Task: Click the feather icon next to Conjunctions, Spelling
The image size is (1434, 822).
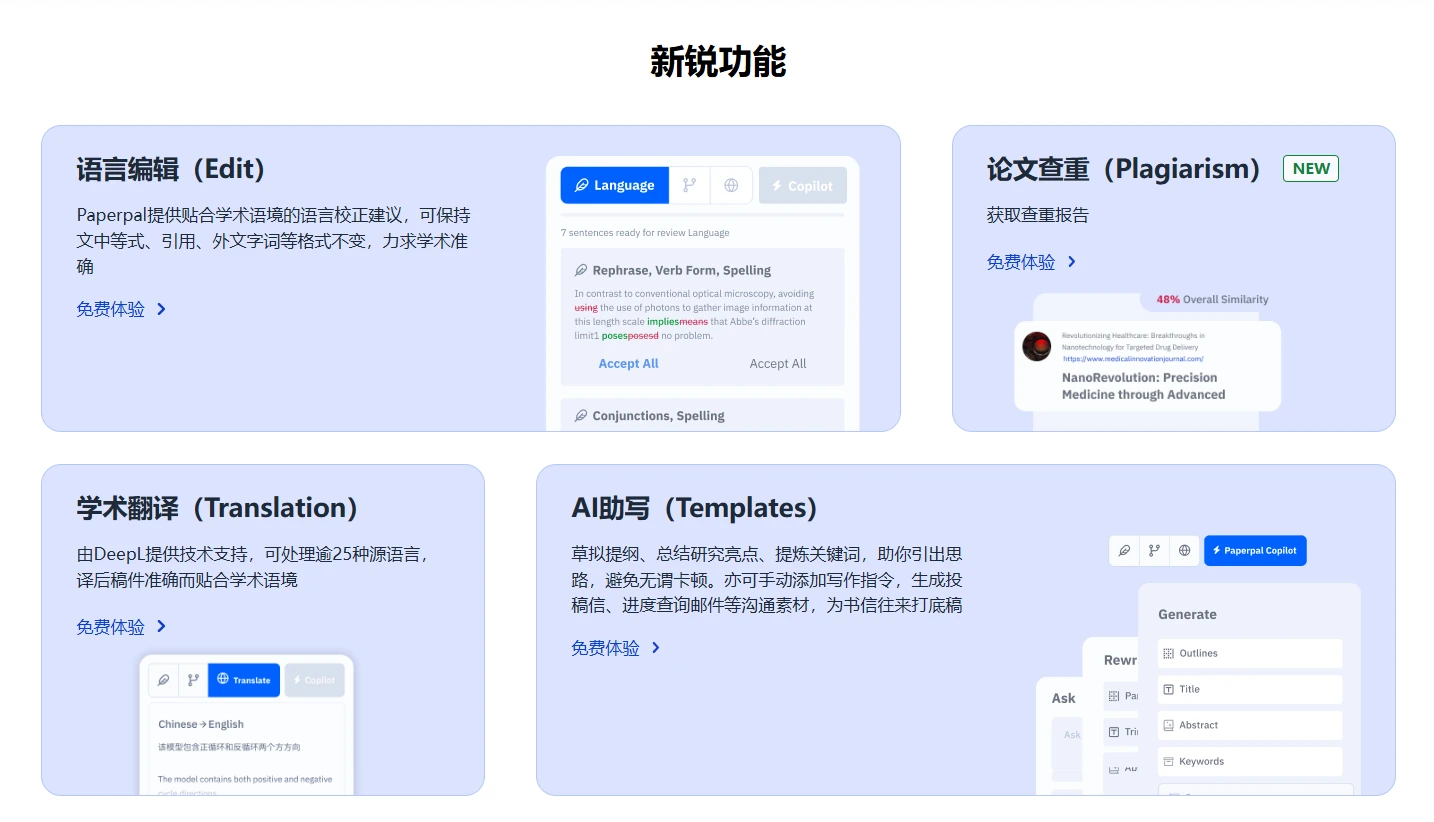Action: (580, 415)
